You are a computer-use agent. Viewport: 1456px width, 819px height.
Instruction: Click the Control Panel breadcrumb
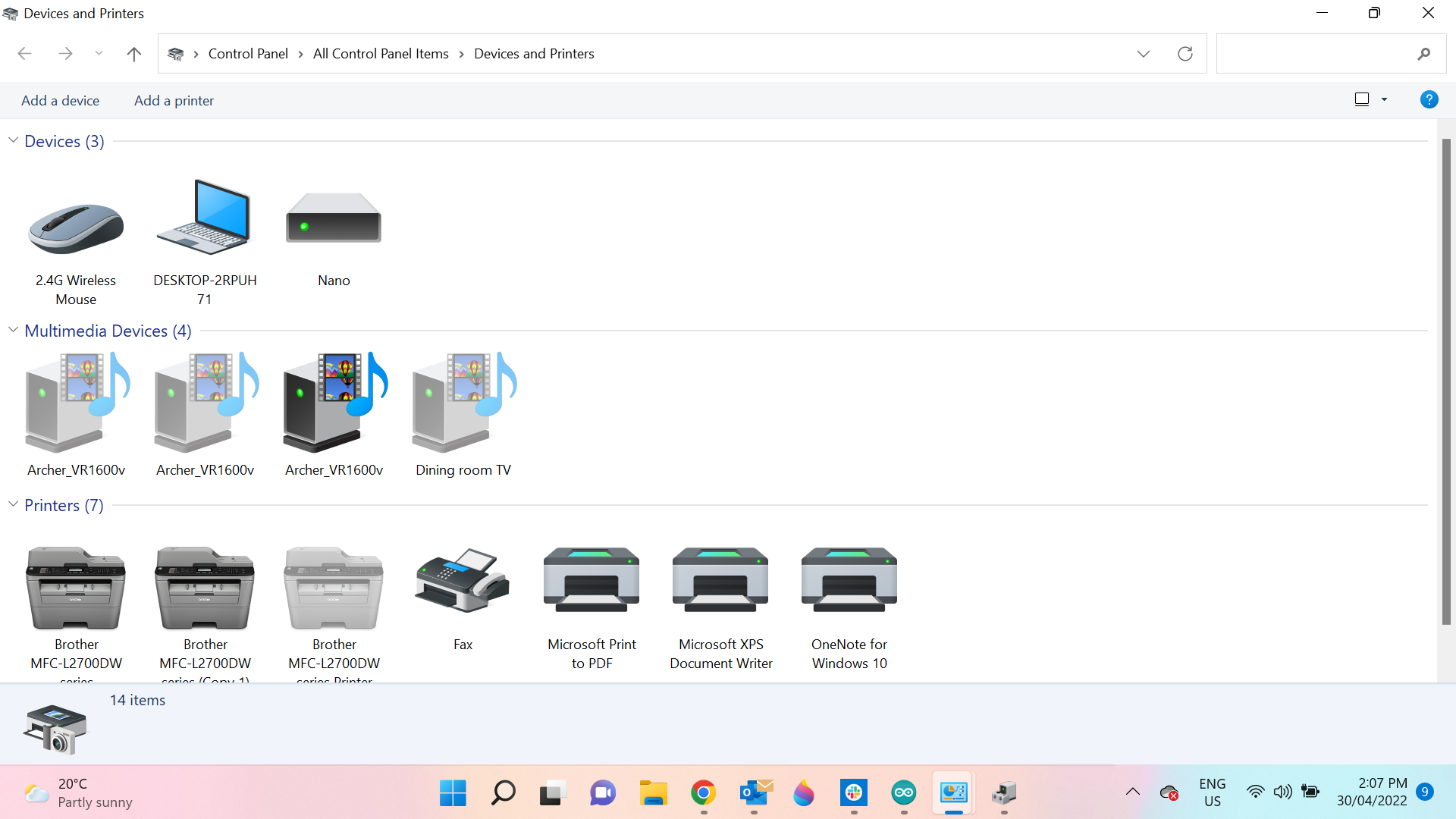[x=248, y=54]
